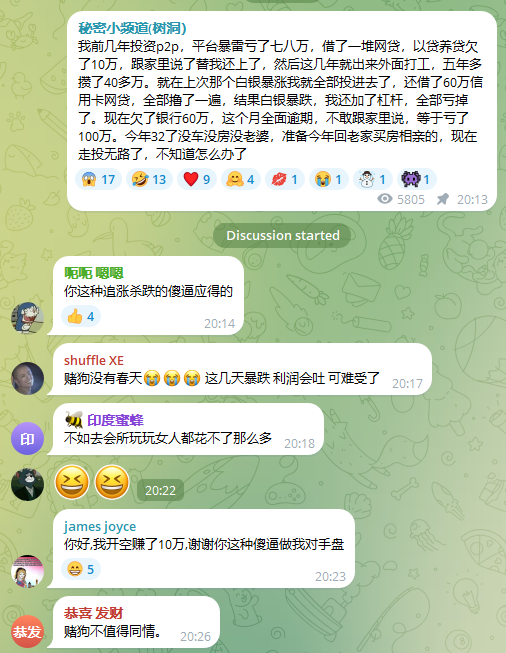This screenshot has height=653, width=506.
Task: Click the crying face reaction on channel post
Action: click(x=329, y=179)
